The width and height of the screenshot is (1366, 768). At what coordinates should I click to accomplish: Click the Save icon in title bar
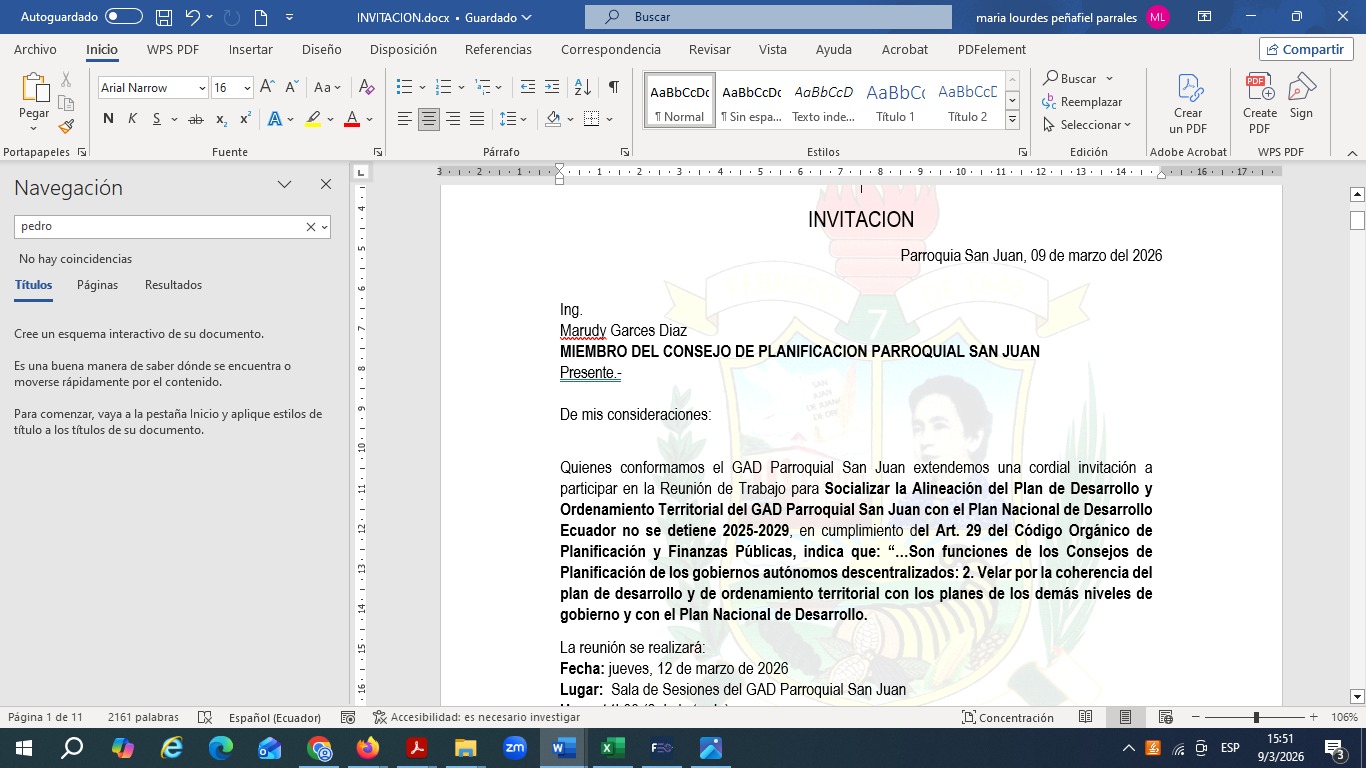(x=162, y=17)
